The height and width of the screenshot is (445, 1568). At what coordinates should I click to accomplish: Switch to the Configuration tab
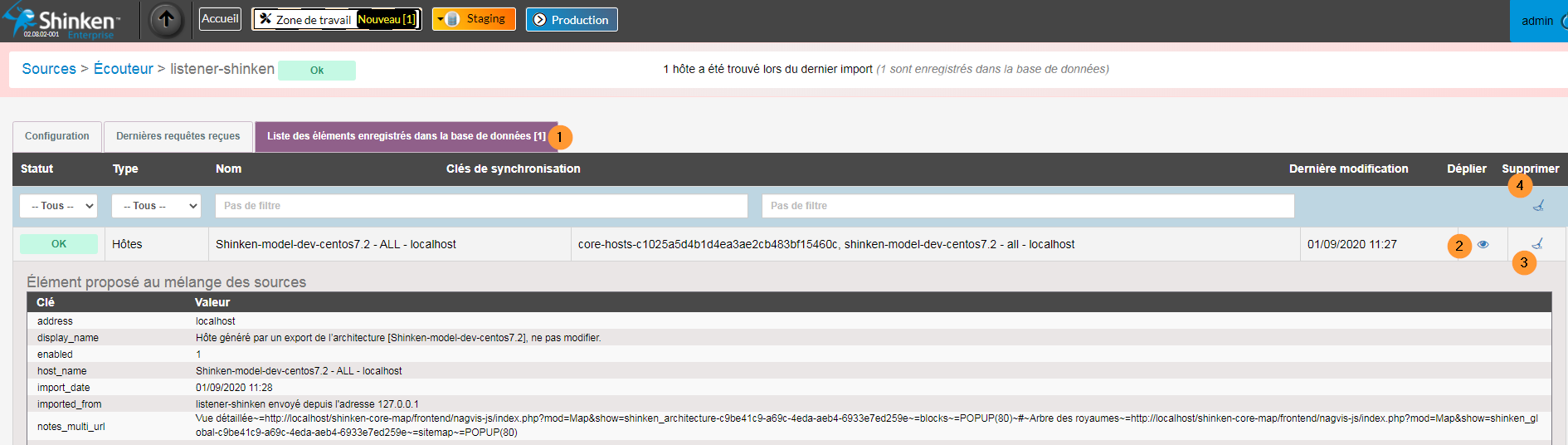(x=56, y=136)
